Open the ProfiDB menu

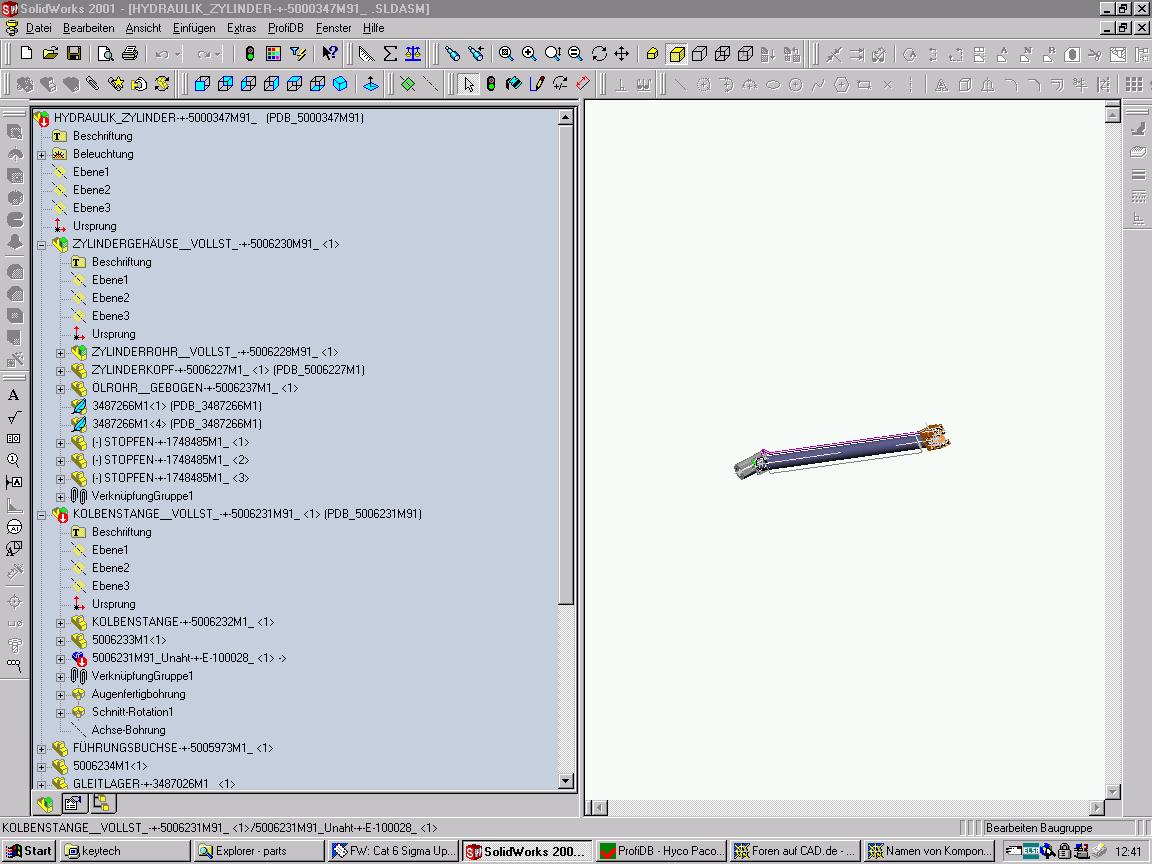tap(285, 28)
